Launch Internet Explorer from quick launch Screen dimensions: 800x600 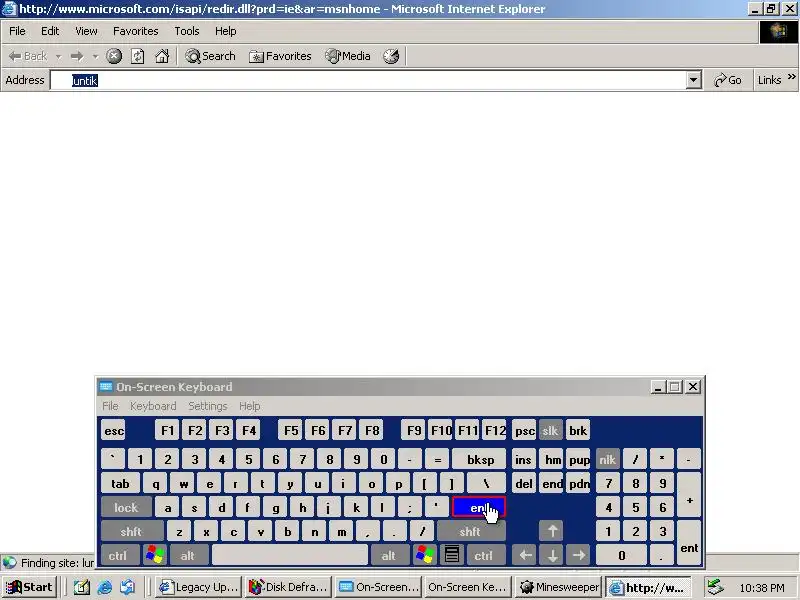[105, 587]
